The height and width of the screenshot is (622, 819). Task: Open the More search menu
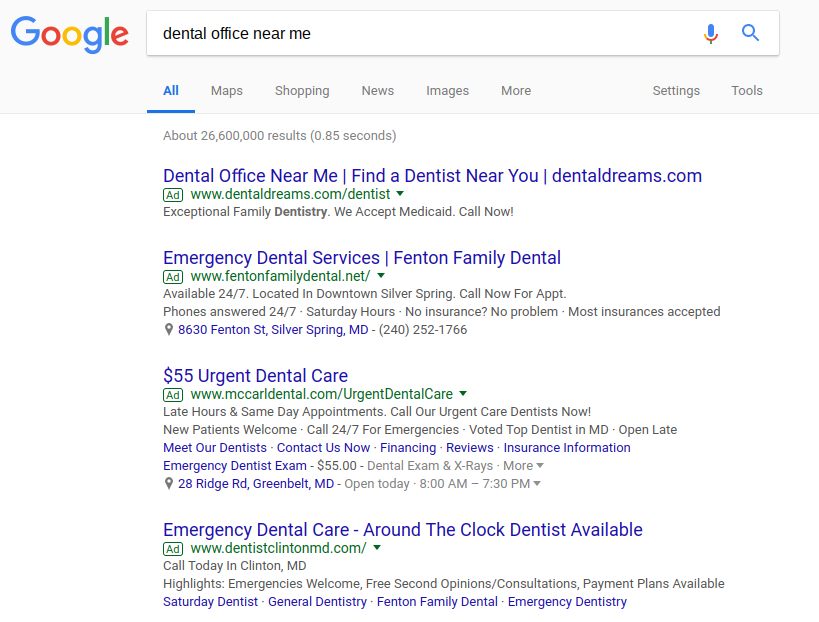click(516, 91)
